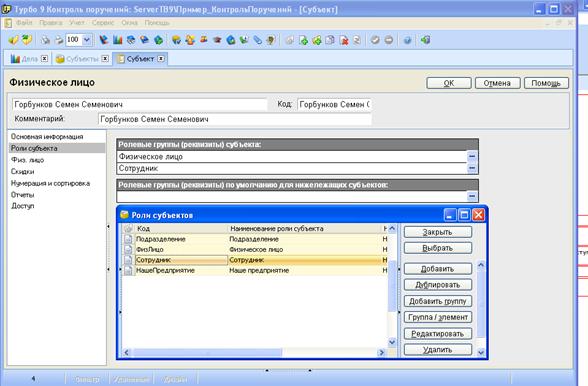
Task: Switch to the Дела tab
Action: tap(25, 59)
